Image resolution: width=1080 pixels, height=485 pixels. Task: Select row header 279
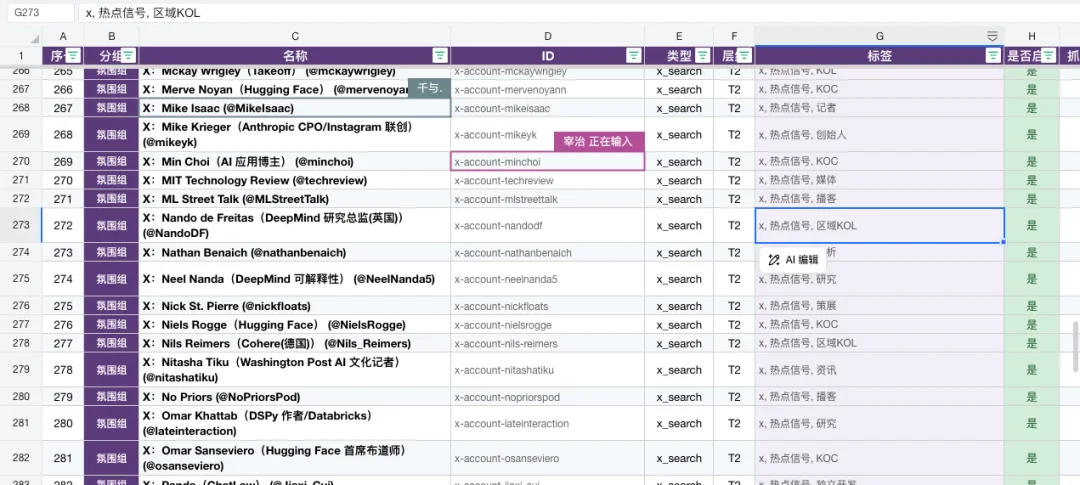[21, 370]
